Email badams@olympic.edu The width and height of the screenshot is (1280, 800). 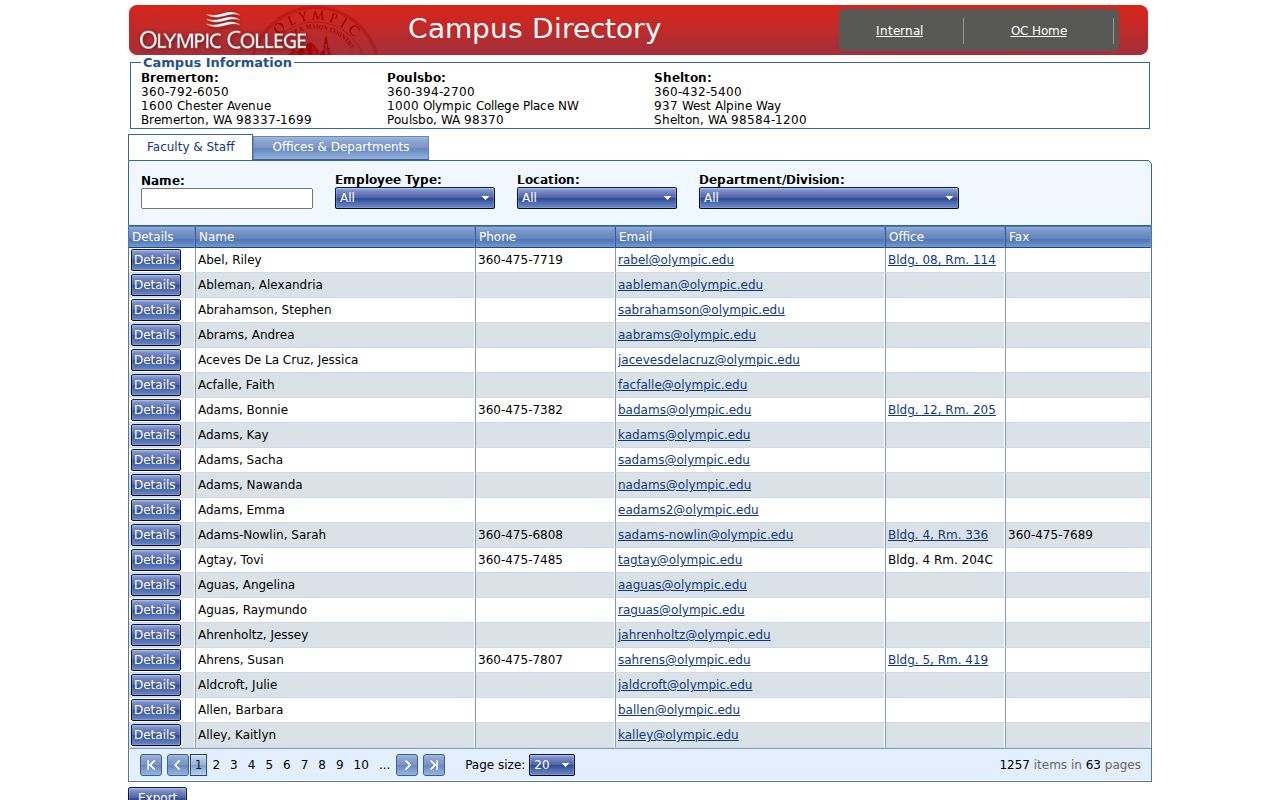(x=684, y=410)
